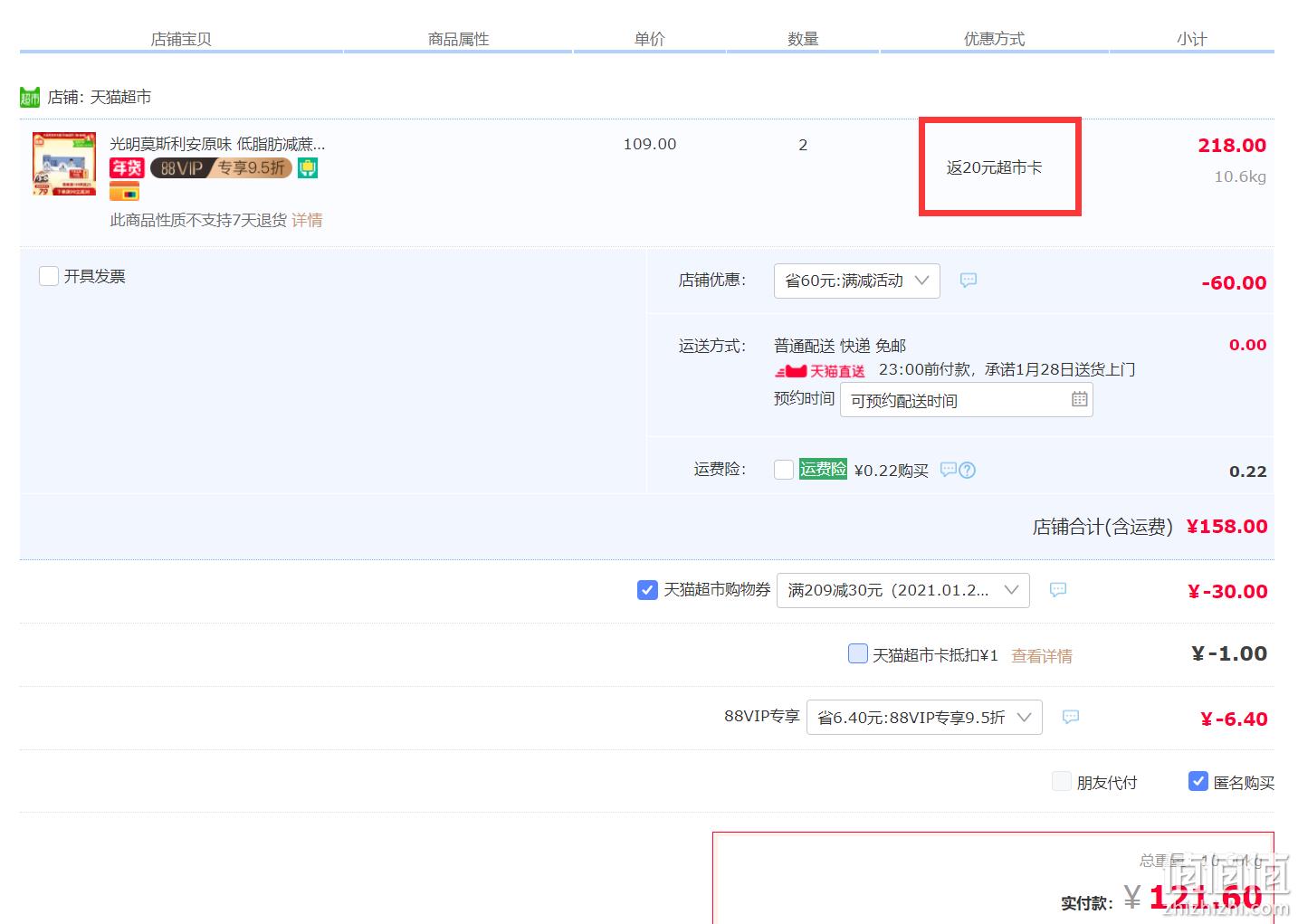This screenshot has height=924, width=1298.
Task: Open 查看详情 link for supermarket card
Action: 1041,656
